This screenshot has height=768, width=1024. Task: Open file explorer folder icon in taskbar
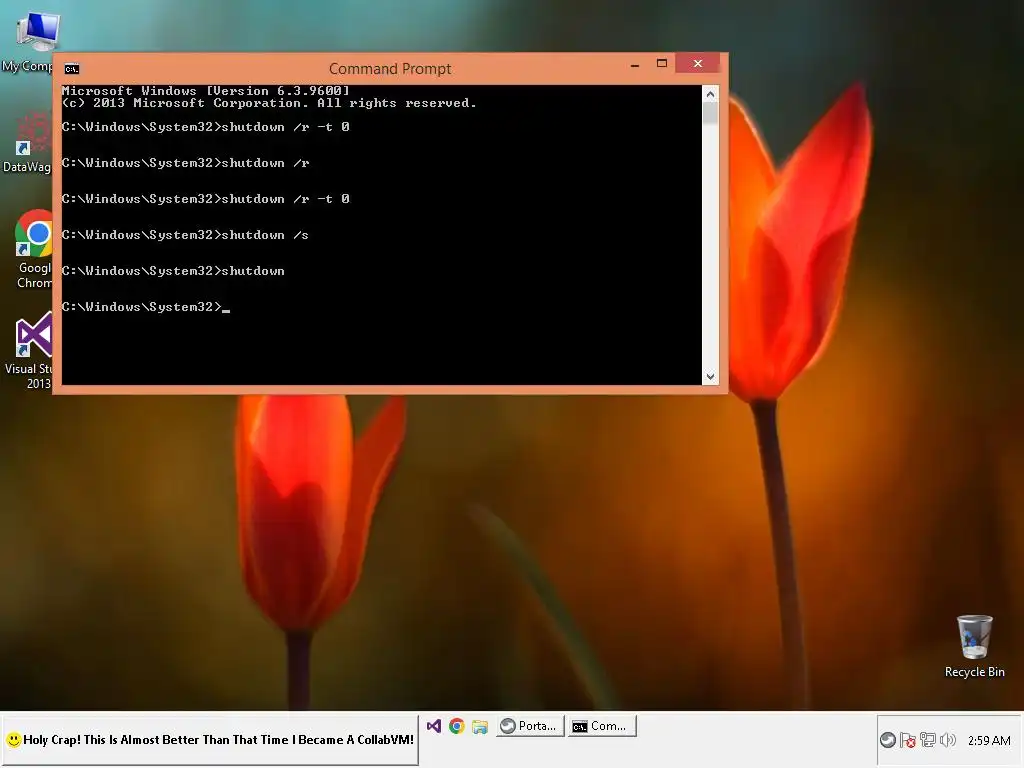[x=480, y=726]
